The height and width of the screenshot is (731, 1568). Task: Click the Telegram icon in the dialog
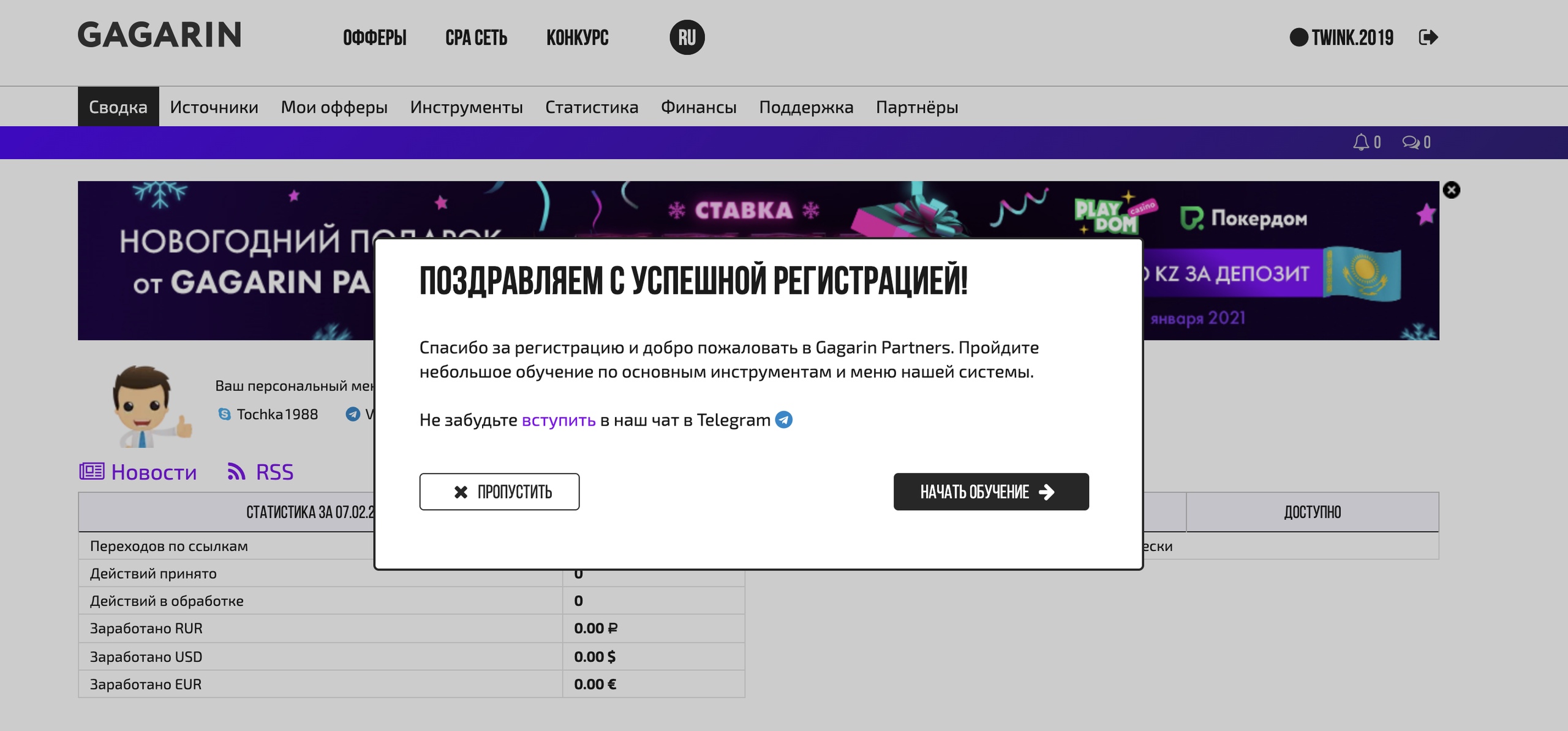click(x=784, y=420)
